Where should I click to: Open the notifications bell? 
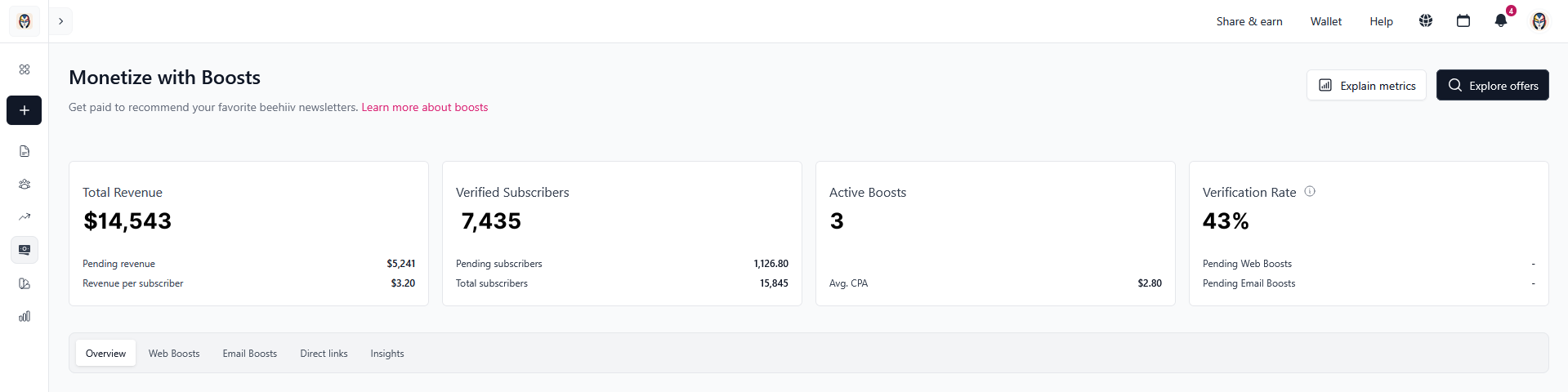pos(1501,21)
